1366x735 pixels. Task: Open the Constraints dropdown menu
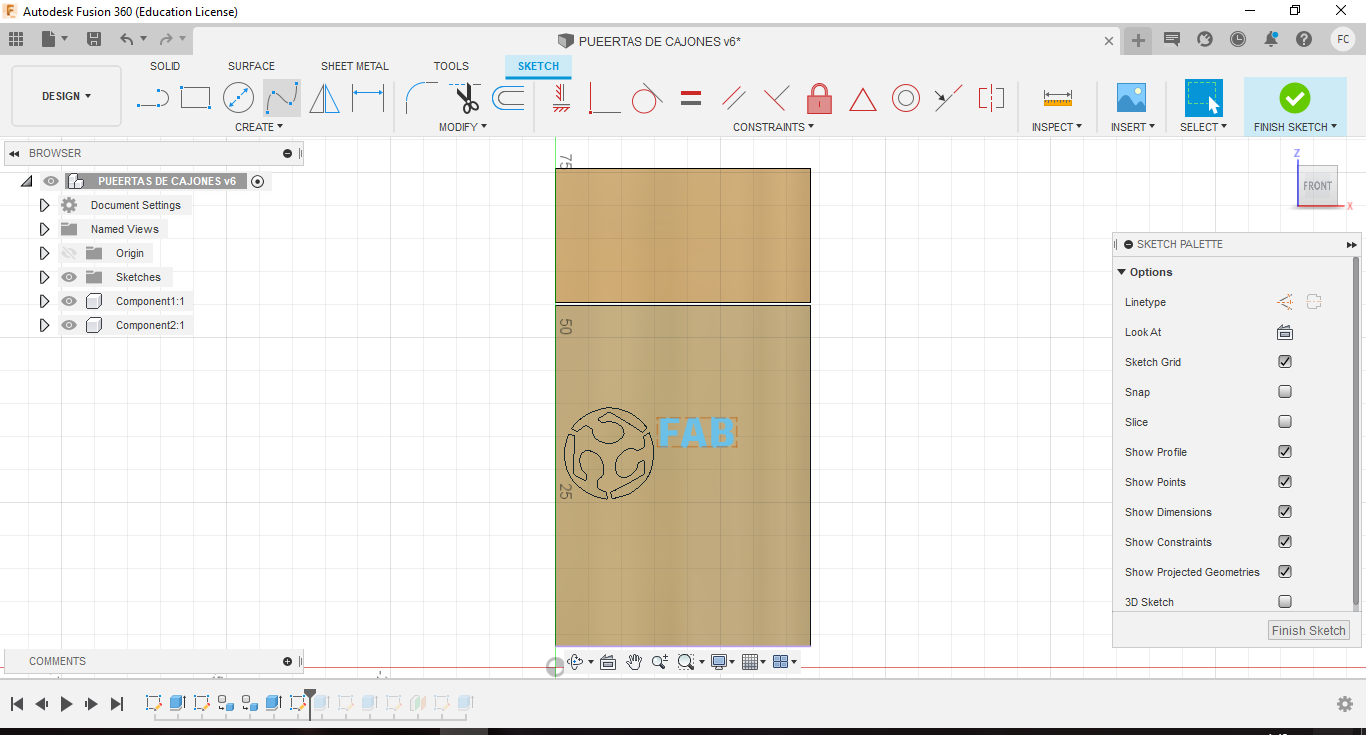click(774, 127)
